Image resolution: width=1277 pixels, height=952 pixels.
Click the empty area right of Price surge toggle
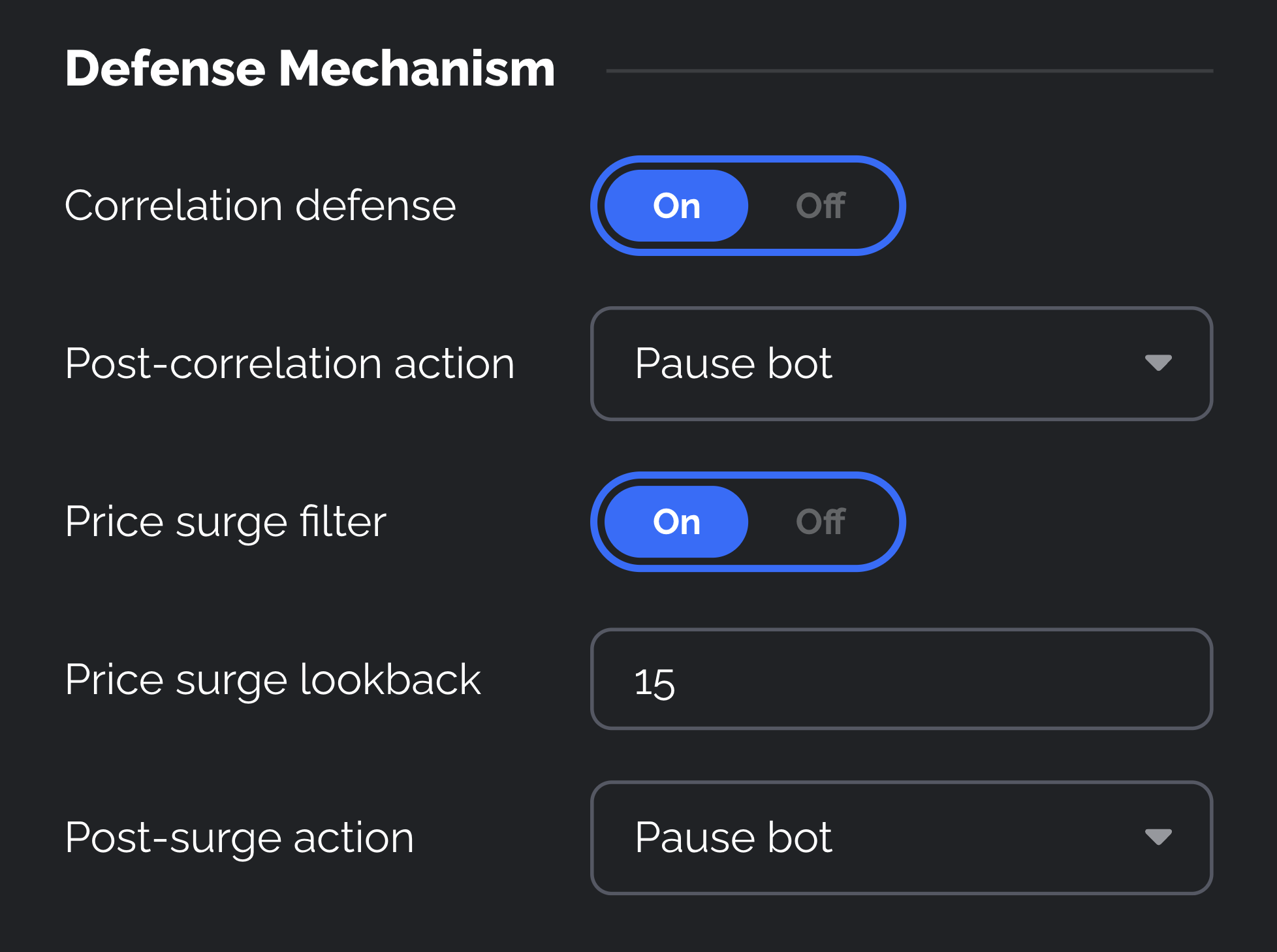click(x=1058, y=522)
